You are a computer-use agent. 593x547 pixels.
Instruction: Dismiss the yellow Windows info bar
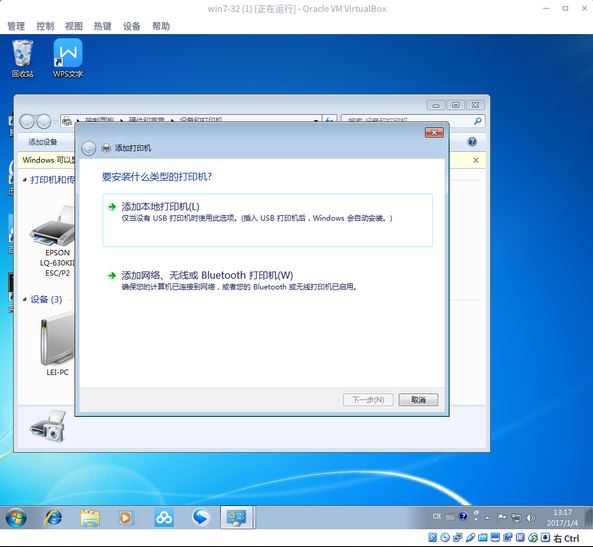pos(476,160)
